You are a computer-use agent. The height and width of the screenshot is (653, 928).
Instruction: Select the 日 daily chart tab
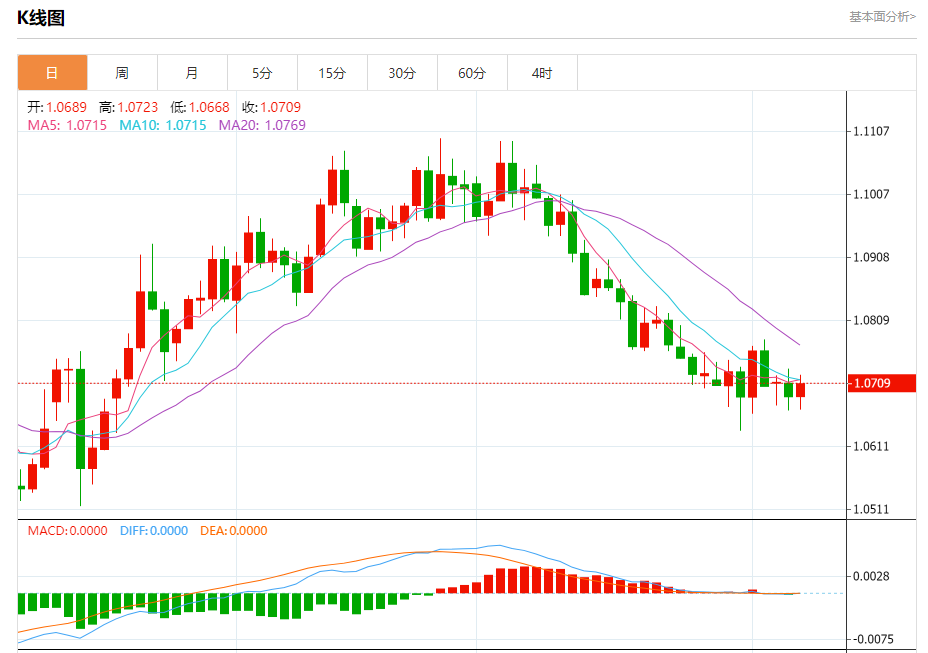coord(53,73)
